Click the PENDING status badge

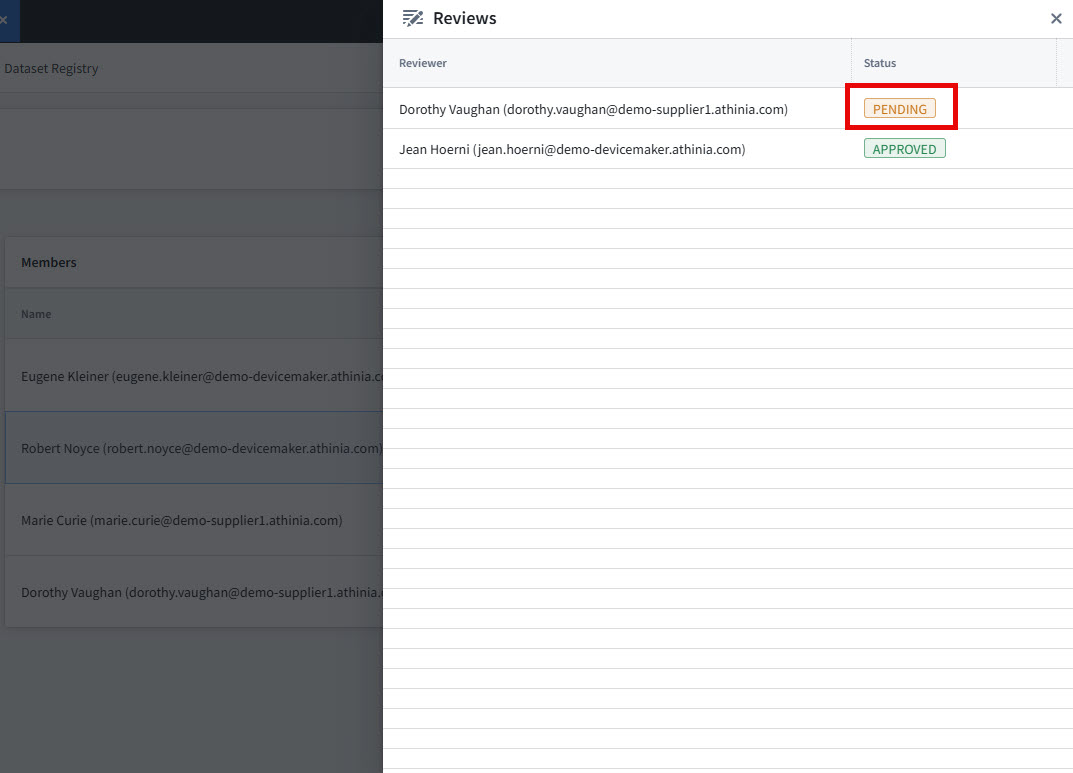tap(899, 109)
